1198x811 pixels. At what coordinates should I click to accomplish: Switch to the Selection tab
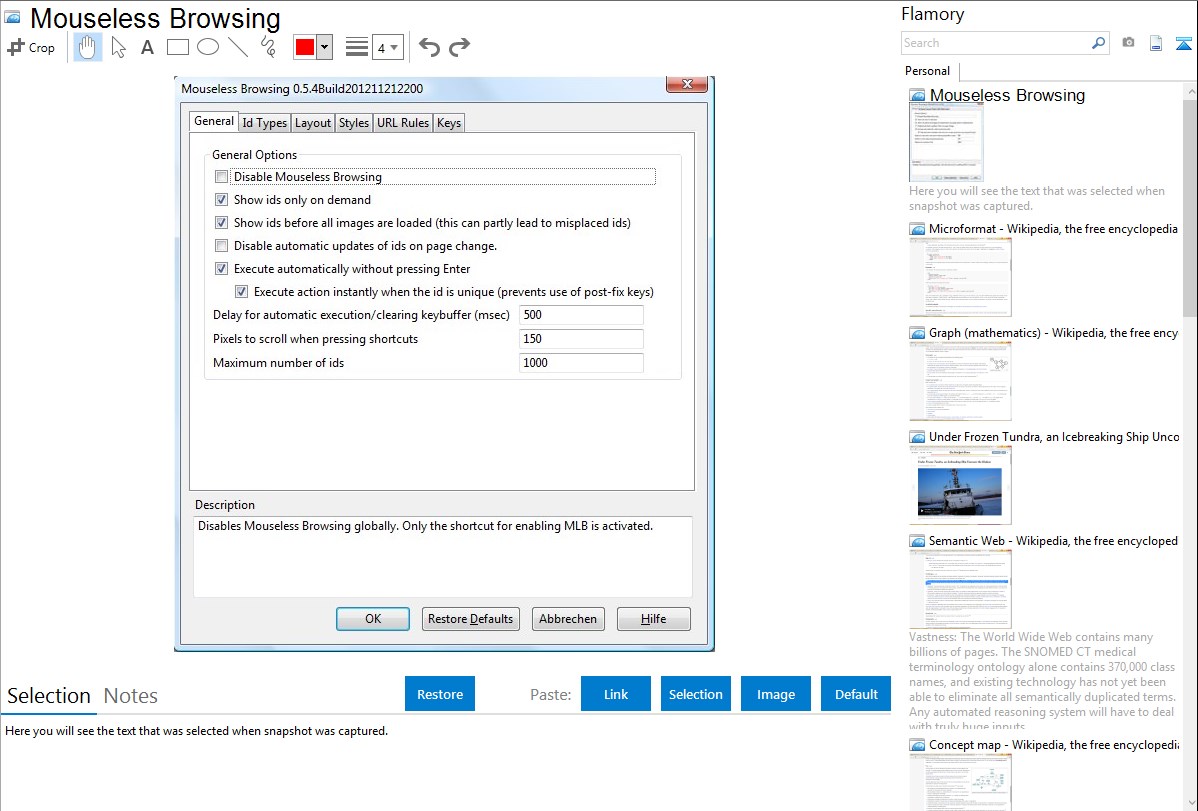[49, 696]
